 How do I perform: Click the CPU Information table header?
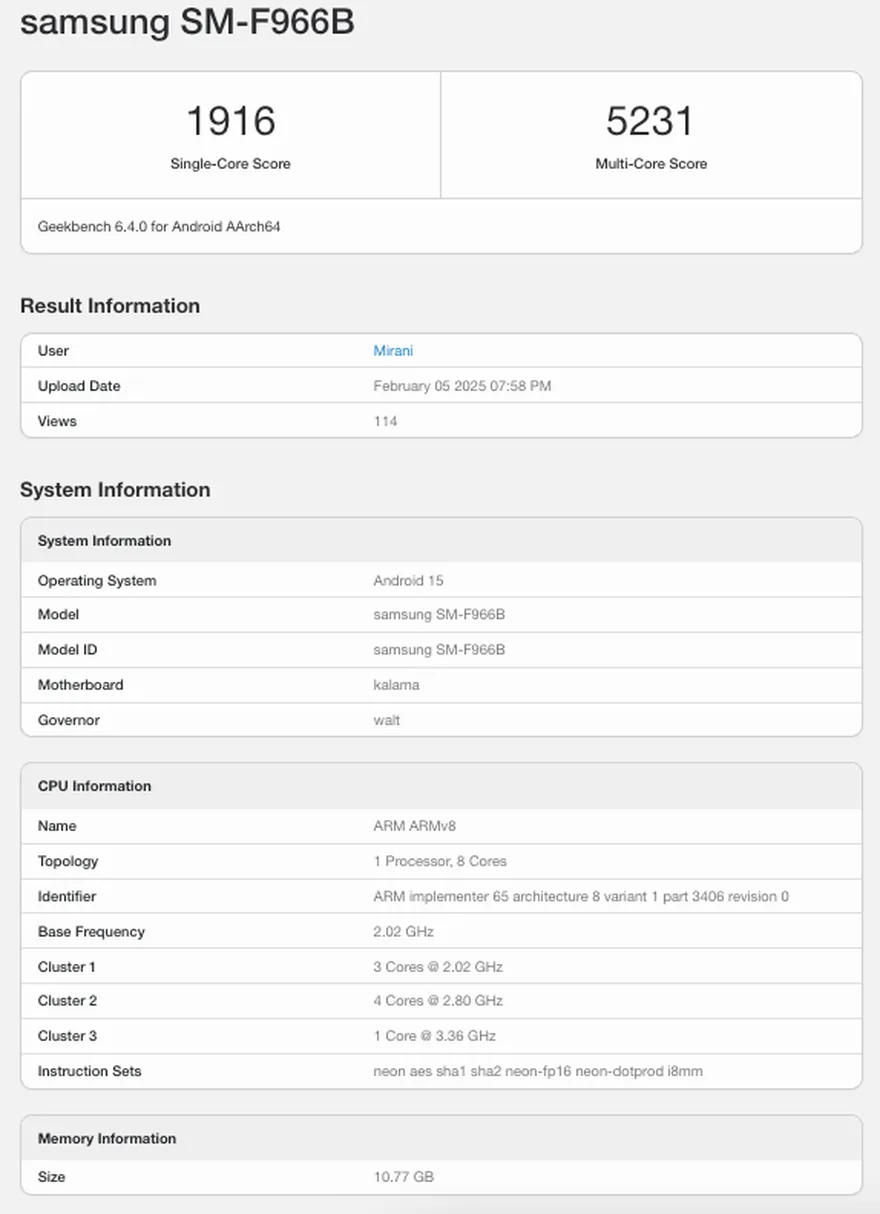click(x=441, y=786)
